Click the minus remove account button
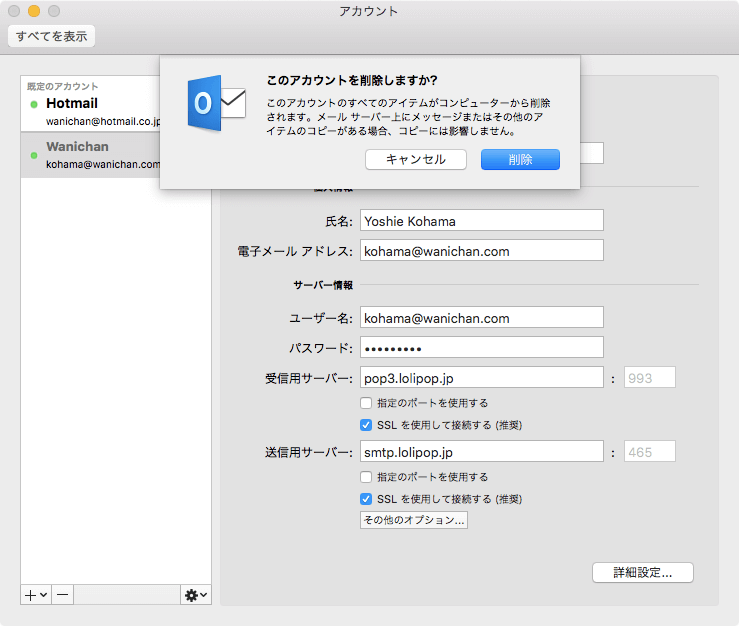739x626 pixels. click(x=62, y=595)
